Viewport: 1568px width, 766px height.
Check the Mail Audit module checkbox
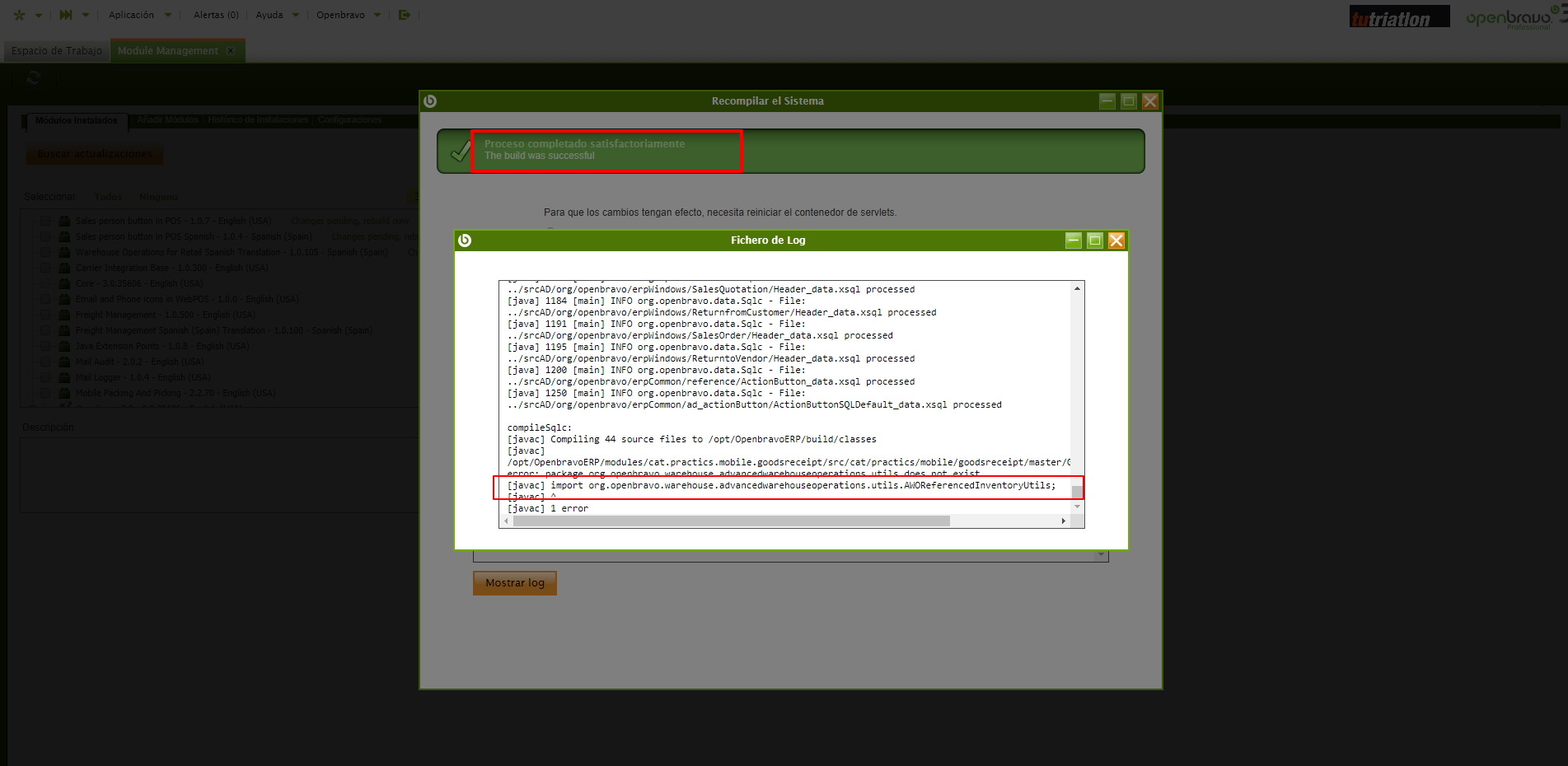point(45,362)
